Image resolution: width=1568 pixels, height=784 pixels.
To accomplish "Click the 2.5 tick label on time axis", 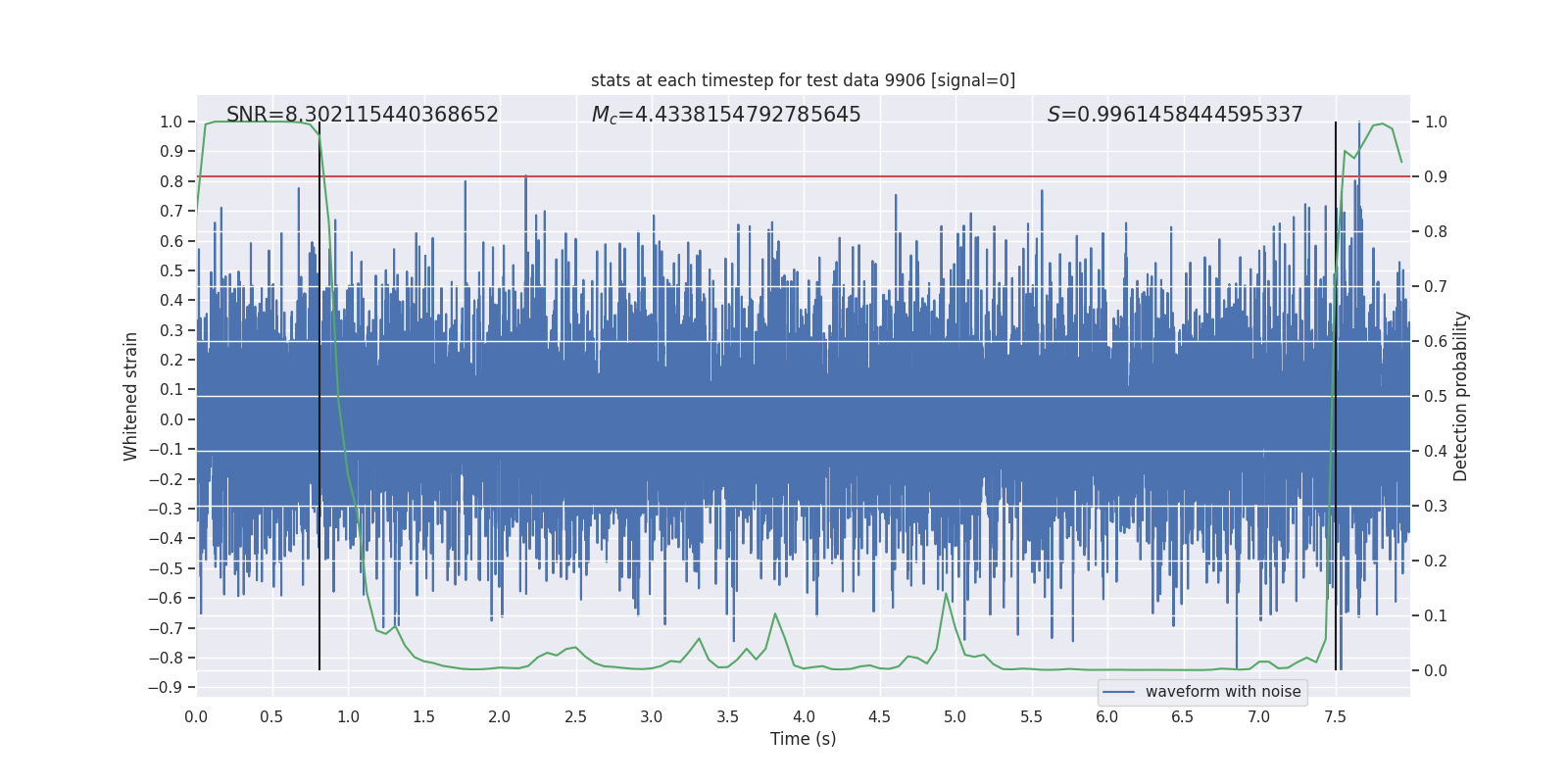I will coord(575,717).
